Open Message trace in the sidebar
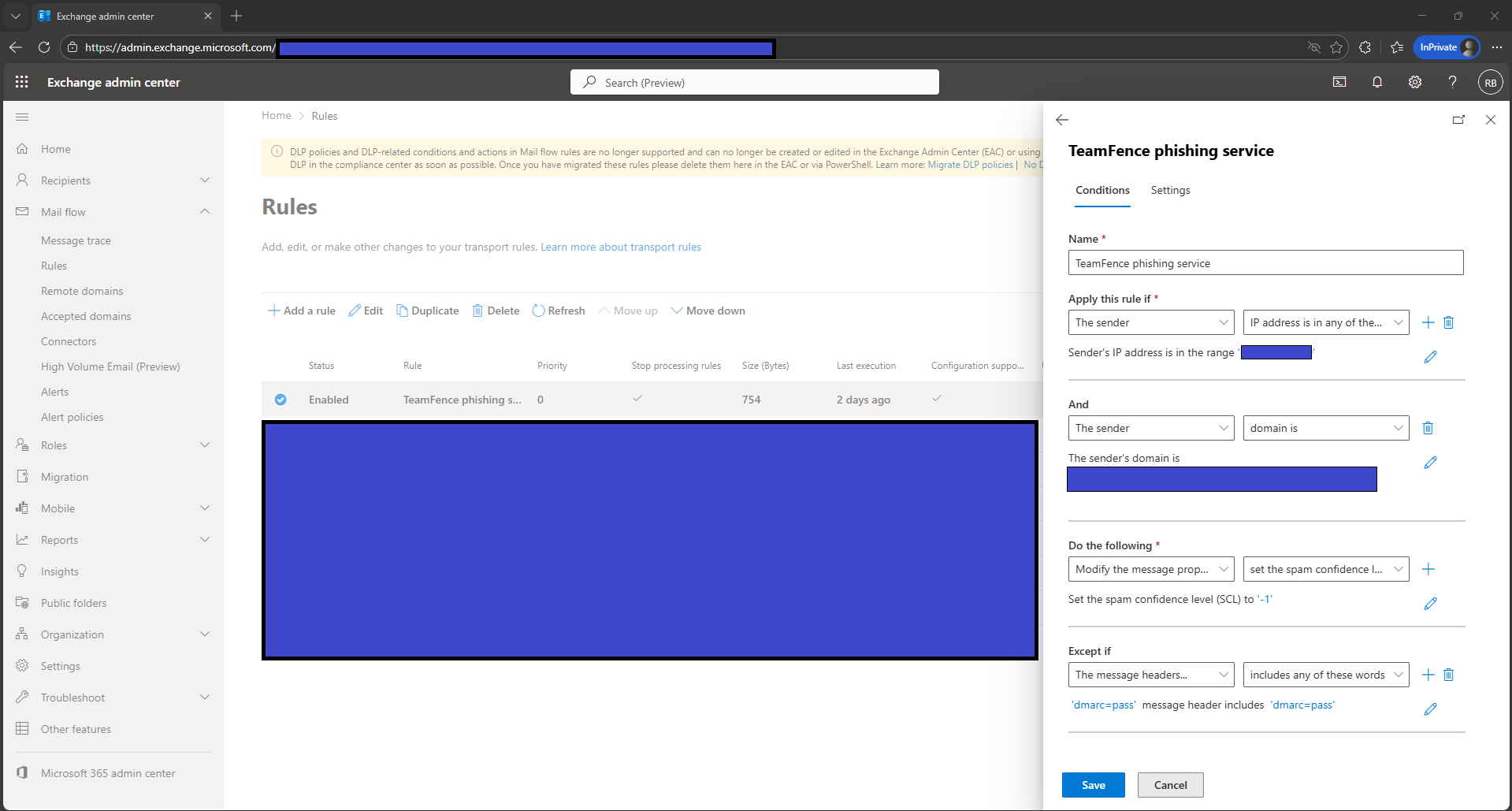 (76, 240)
